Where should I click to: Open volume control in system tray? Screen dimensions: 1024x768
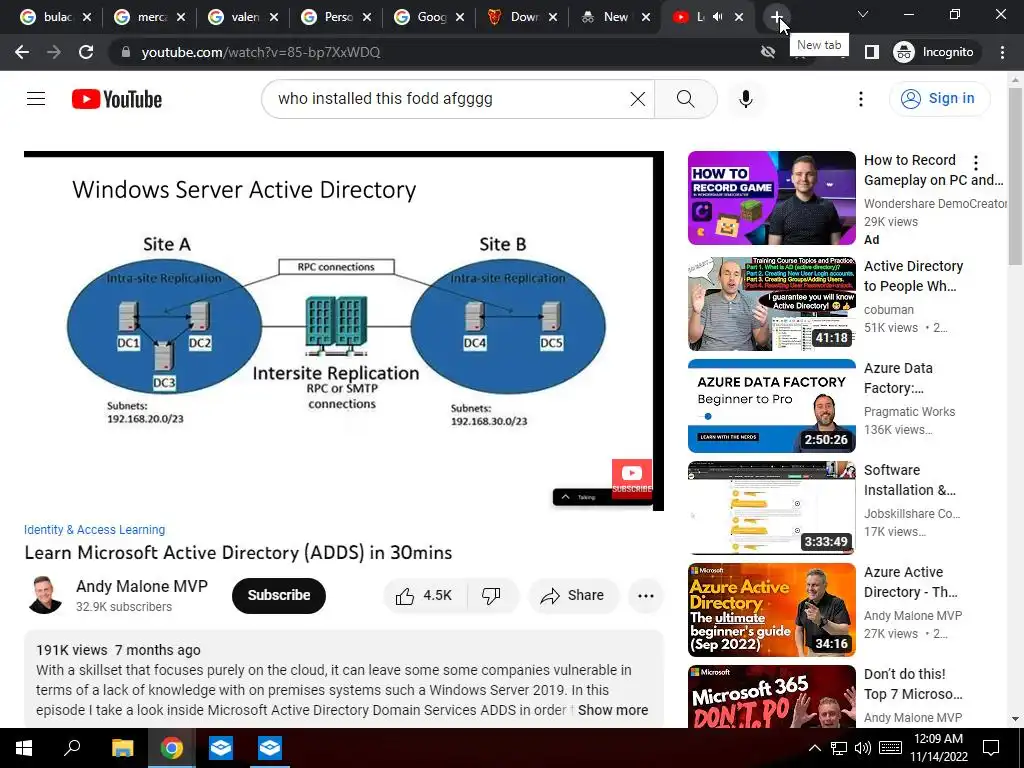click(863, 748)
